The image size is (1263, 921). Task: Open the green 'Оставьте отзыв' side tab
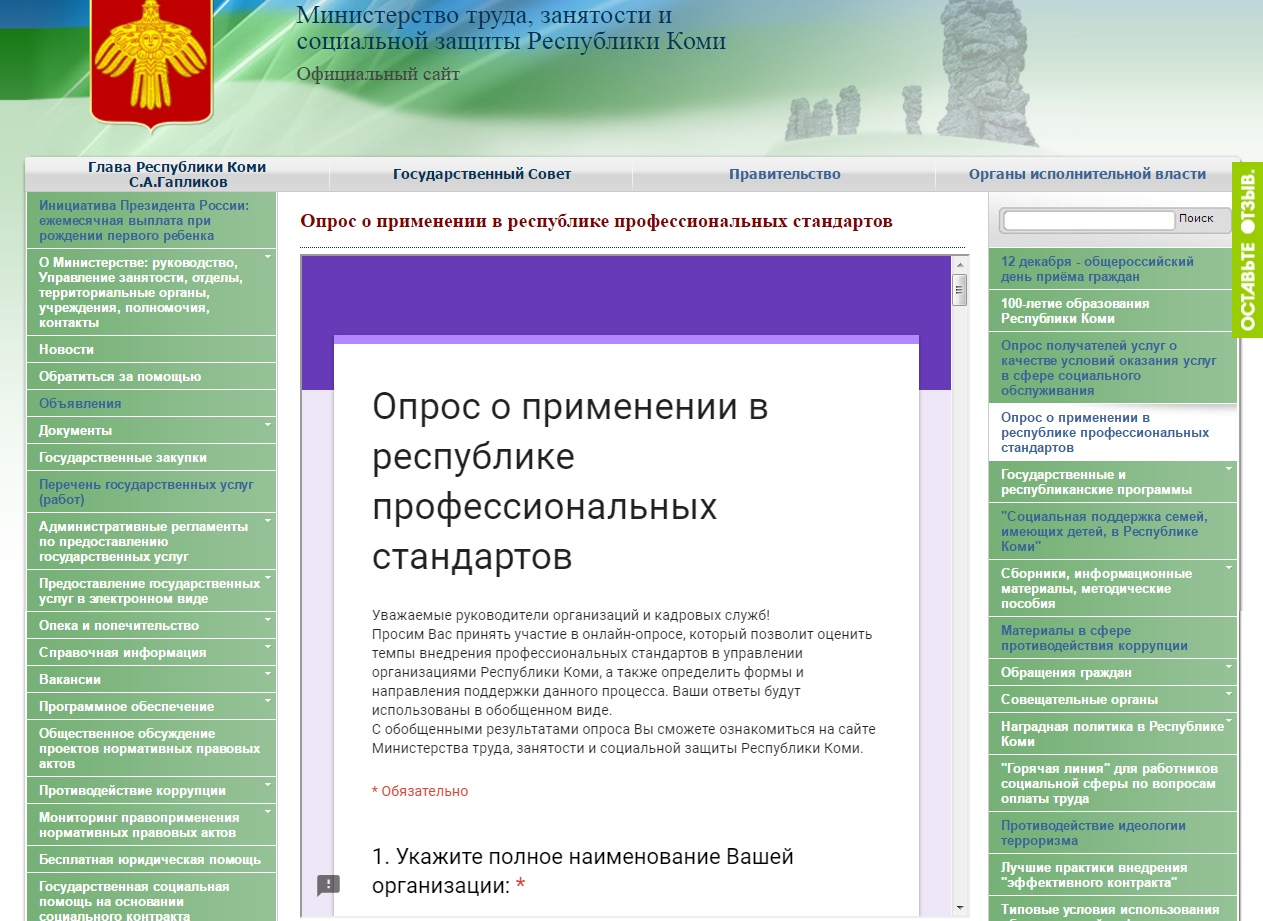(1248, 250)
